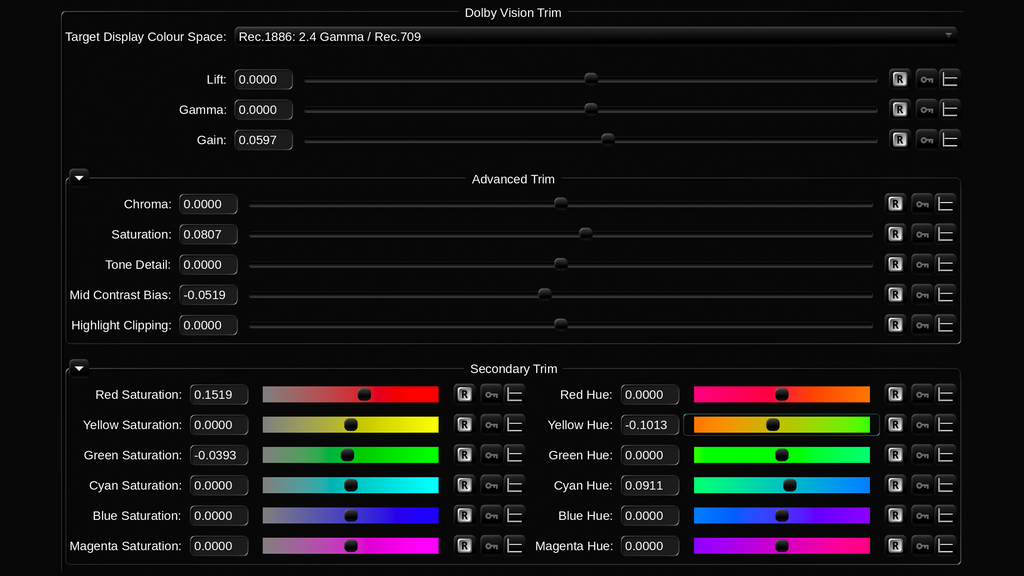Click the key icon for Yellow Saturation

tap(491, 424)
